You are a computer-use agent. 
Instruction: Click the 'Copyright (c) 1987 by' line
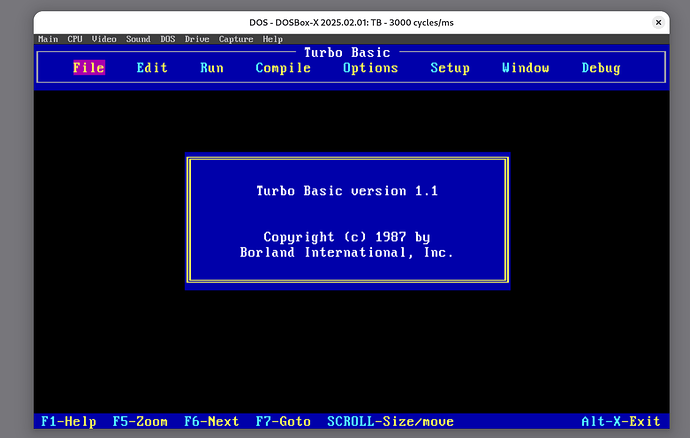(347, 237)
